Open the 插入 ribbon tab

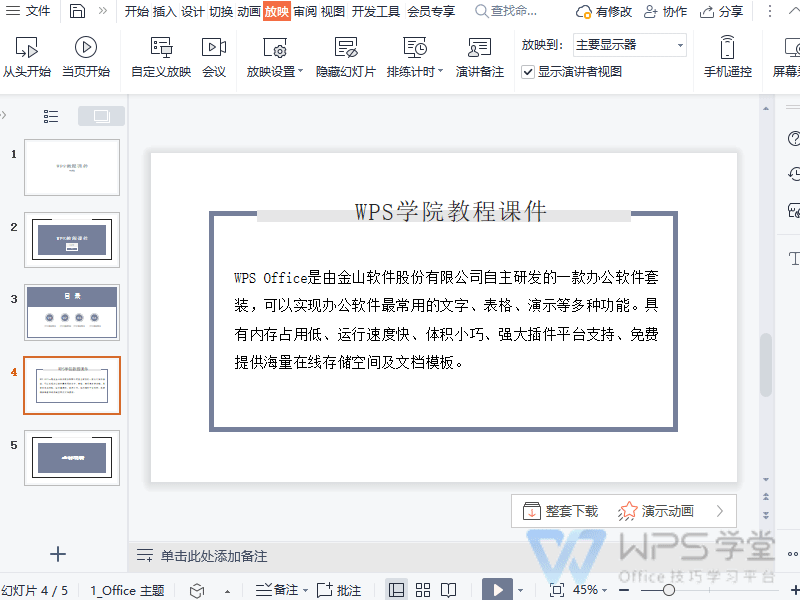coord(165,11)
